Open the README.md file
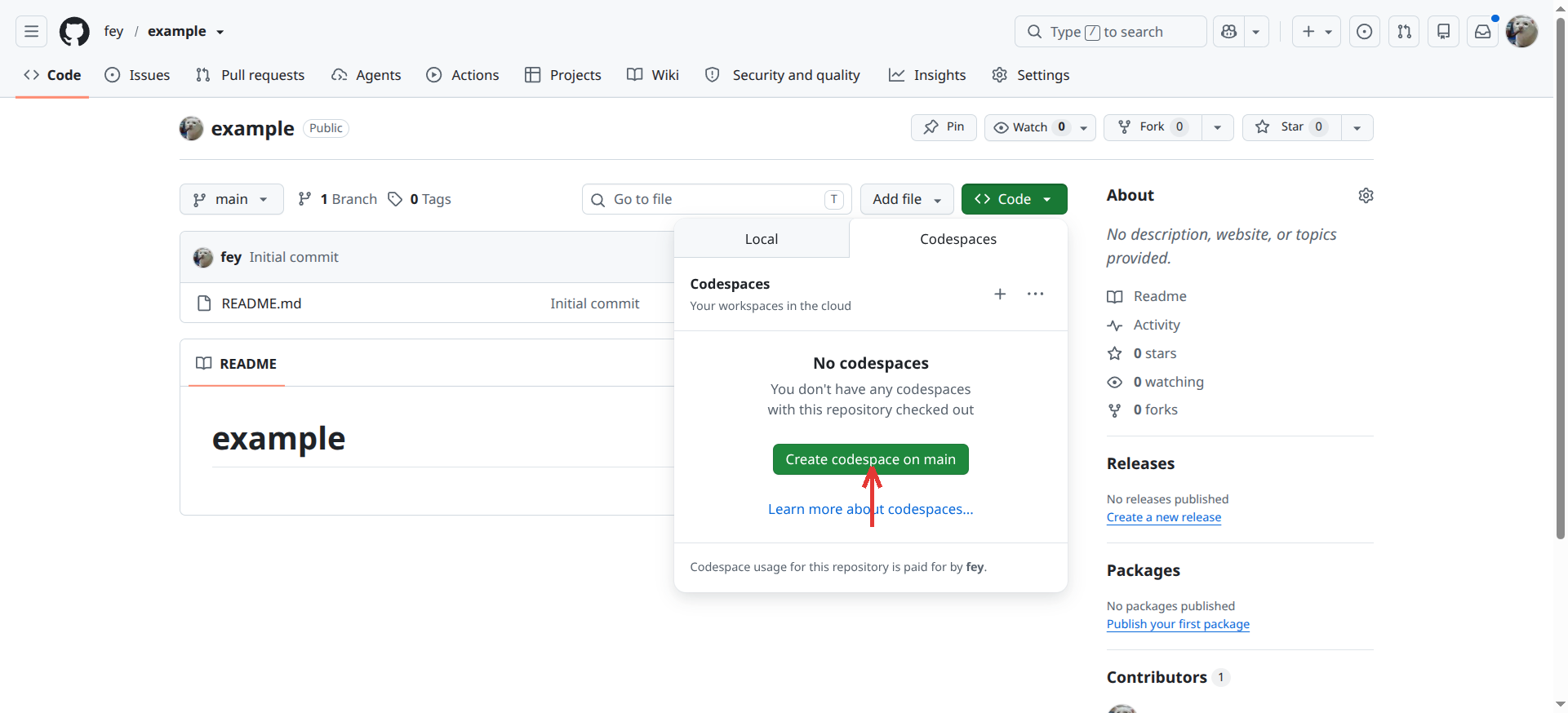 261,303
